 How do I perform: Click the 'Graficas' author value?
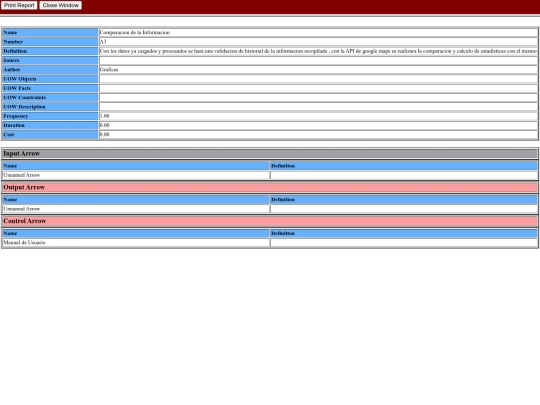coord(109,70)
